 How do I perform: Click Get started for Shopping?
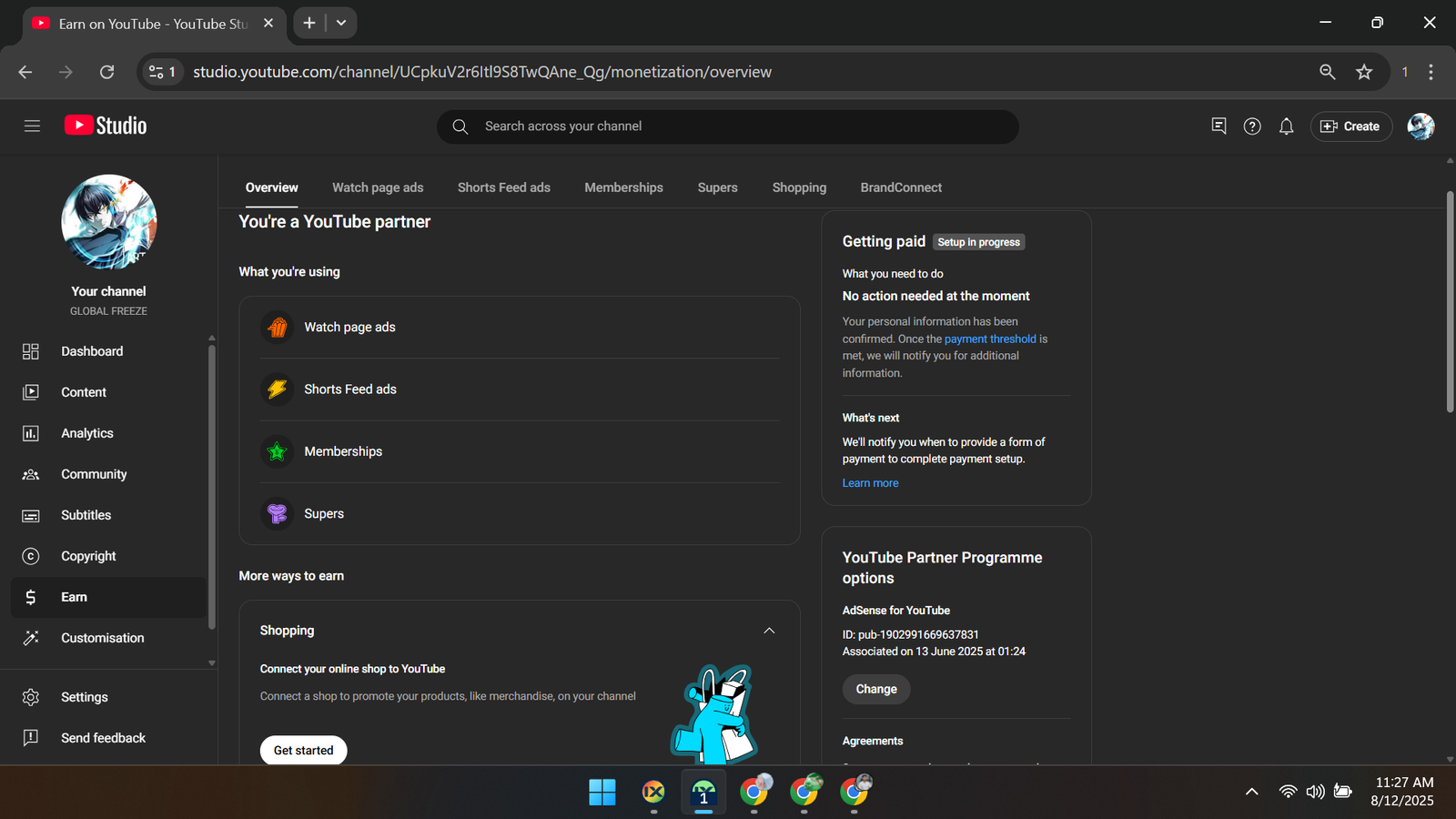(303, 751)
